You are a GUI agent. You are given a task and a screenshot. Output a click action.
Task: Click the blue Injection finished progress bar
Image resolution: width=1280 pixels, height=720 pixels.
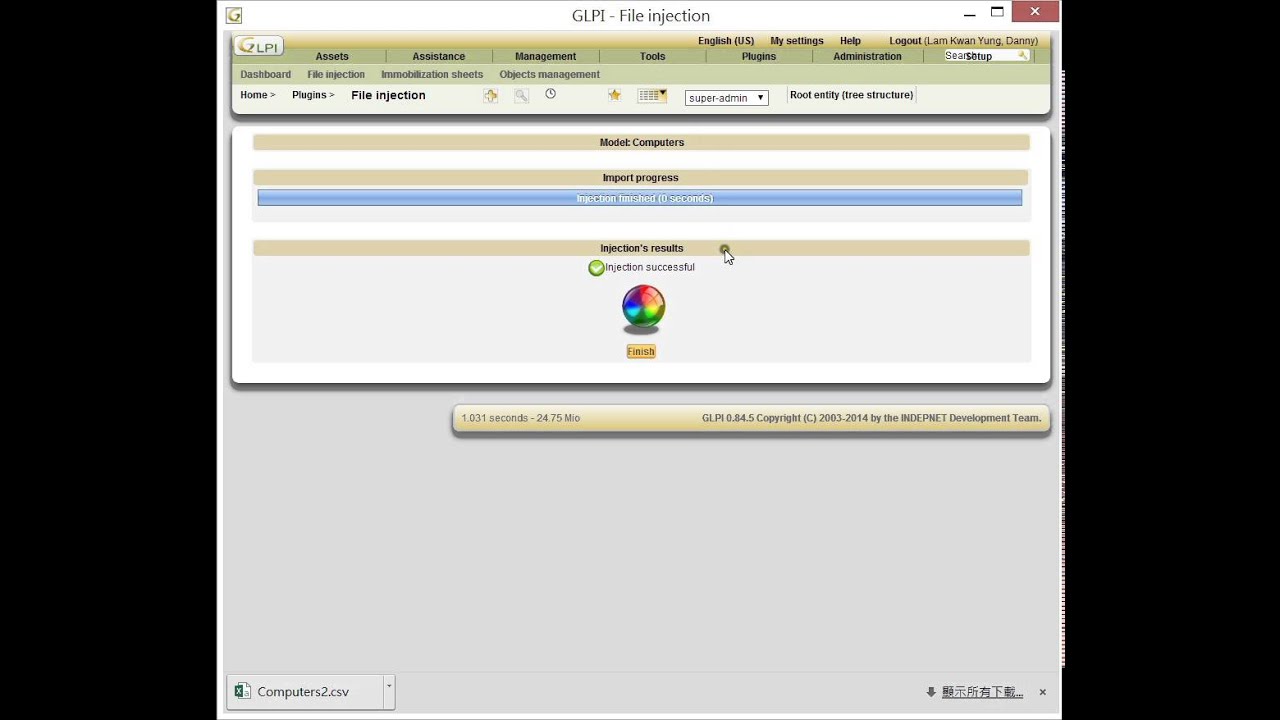(640, 198)
